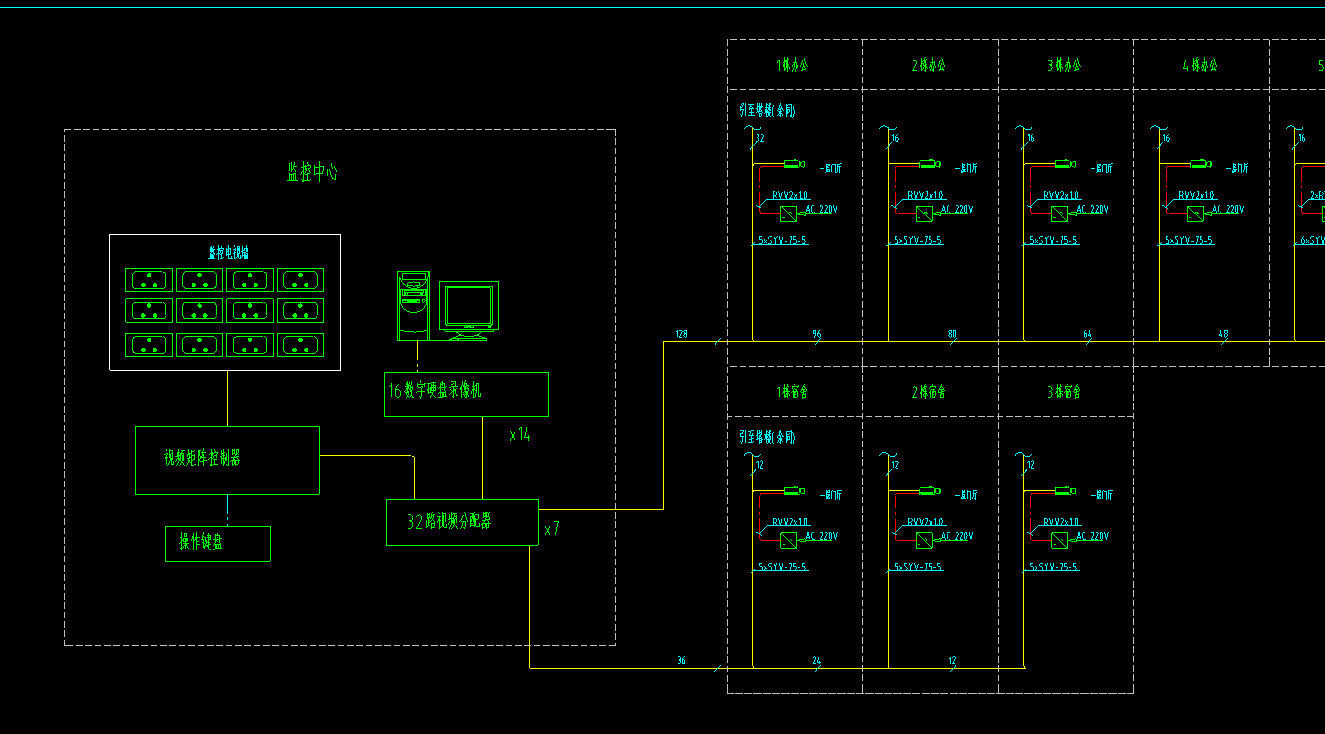Screen dimensions: 1325x734
Task: Select the 3栋宿舍 column header
Action: click(1064, 392)
